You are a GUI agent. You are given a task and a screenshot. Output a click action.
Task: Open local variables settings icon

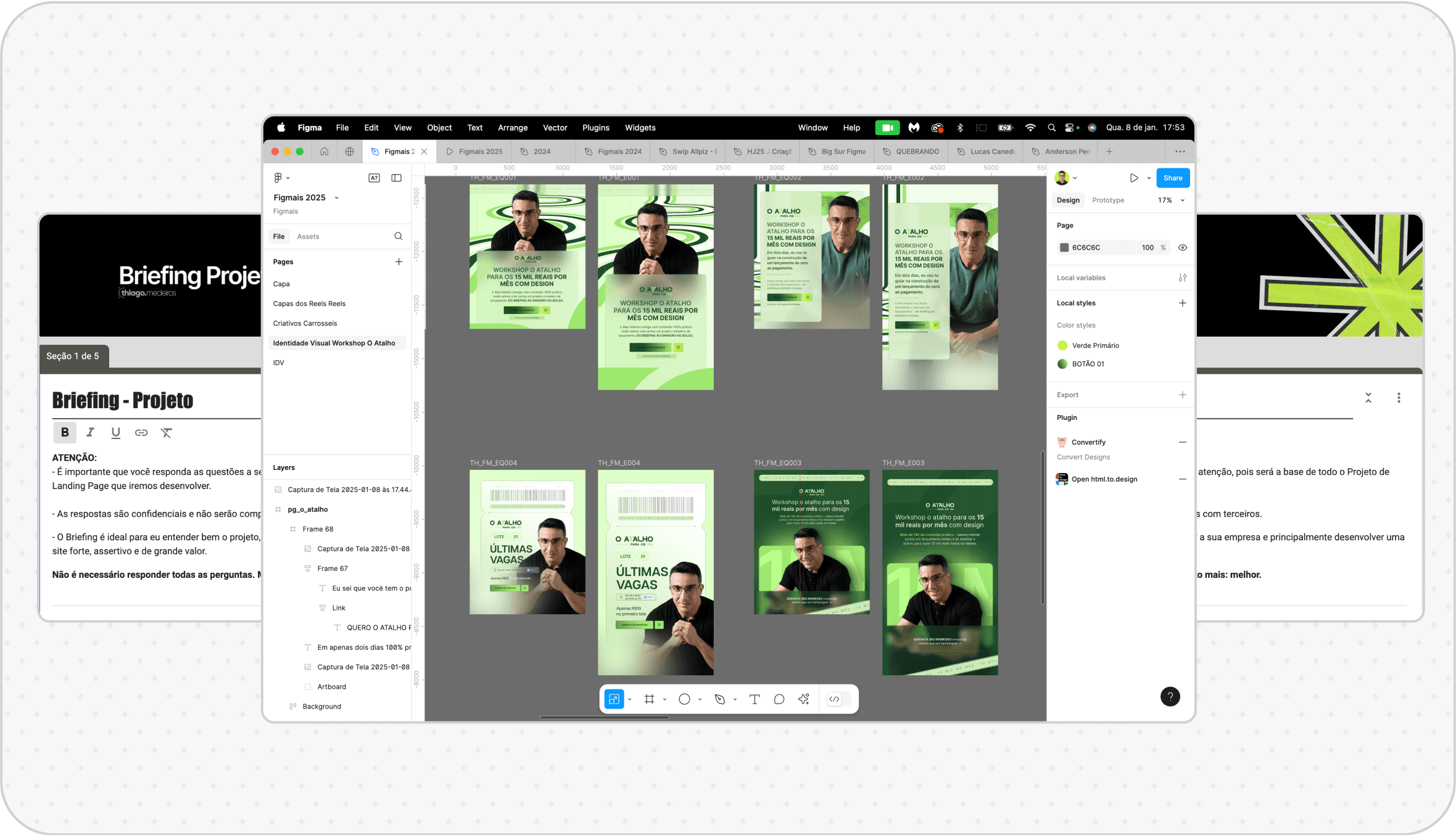(1183, 278)
